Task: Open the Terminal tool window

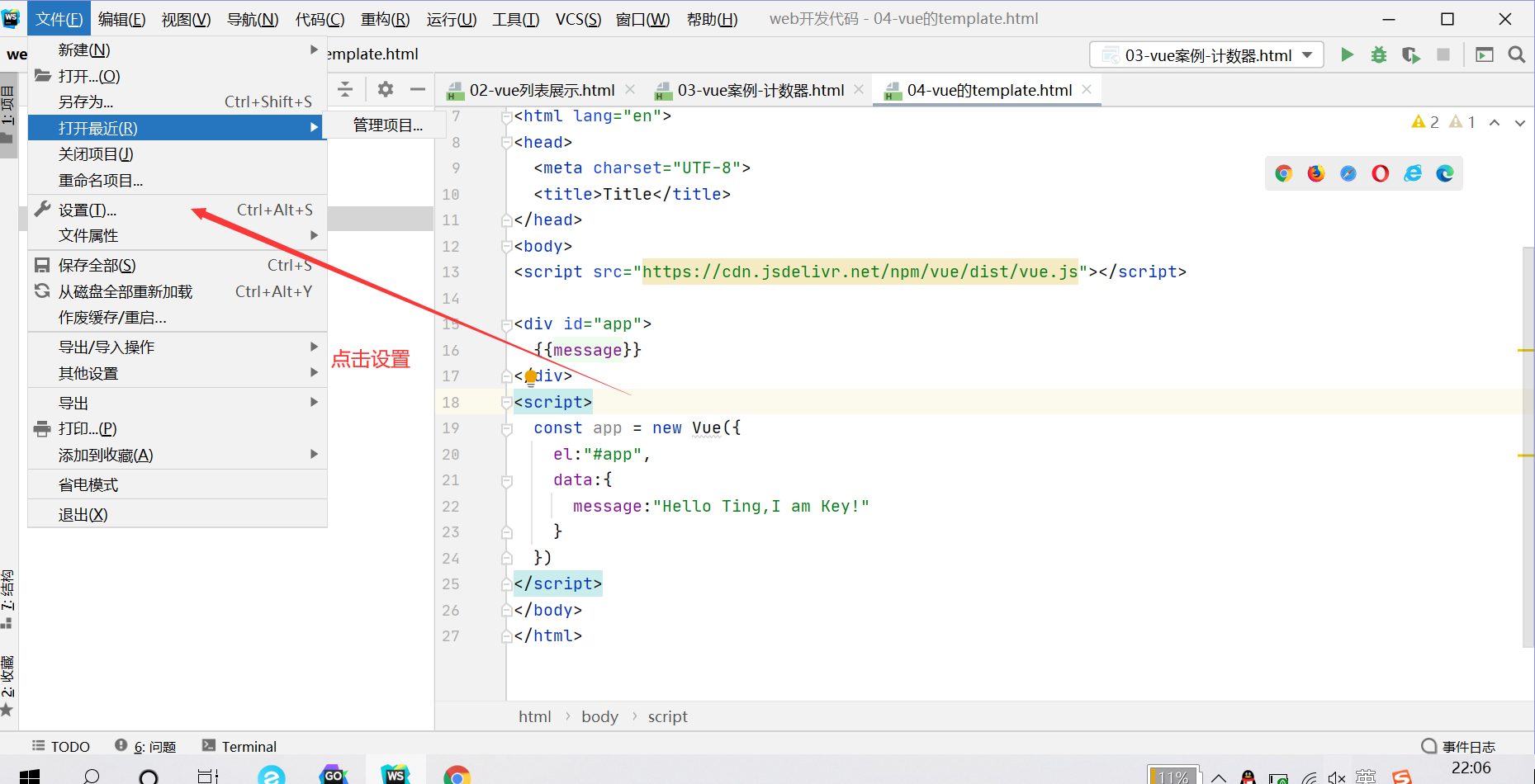Action: coord(239,746)
